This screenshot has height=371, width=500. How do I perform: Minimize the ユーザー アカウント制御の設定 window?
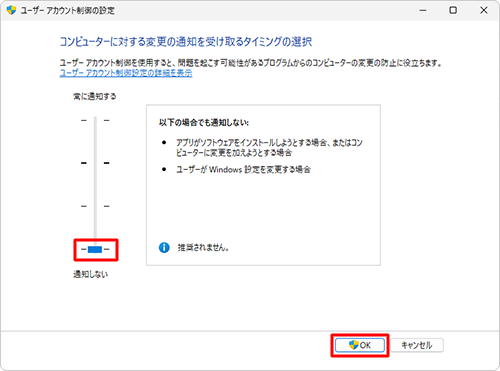423,10
